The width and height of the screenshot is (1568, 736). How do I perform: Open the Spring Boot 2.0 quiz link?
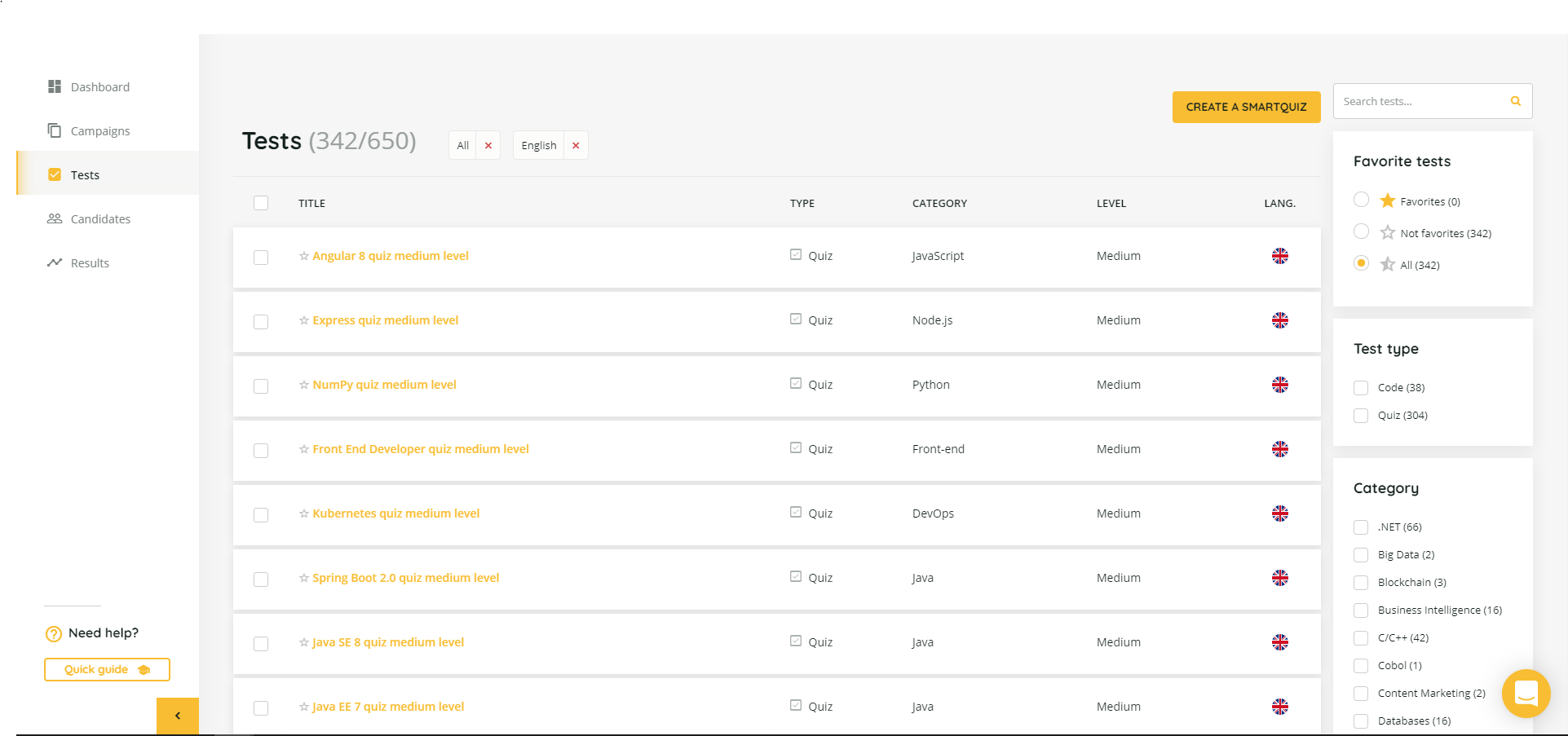click(x=405, y=578)
